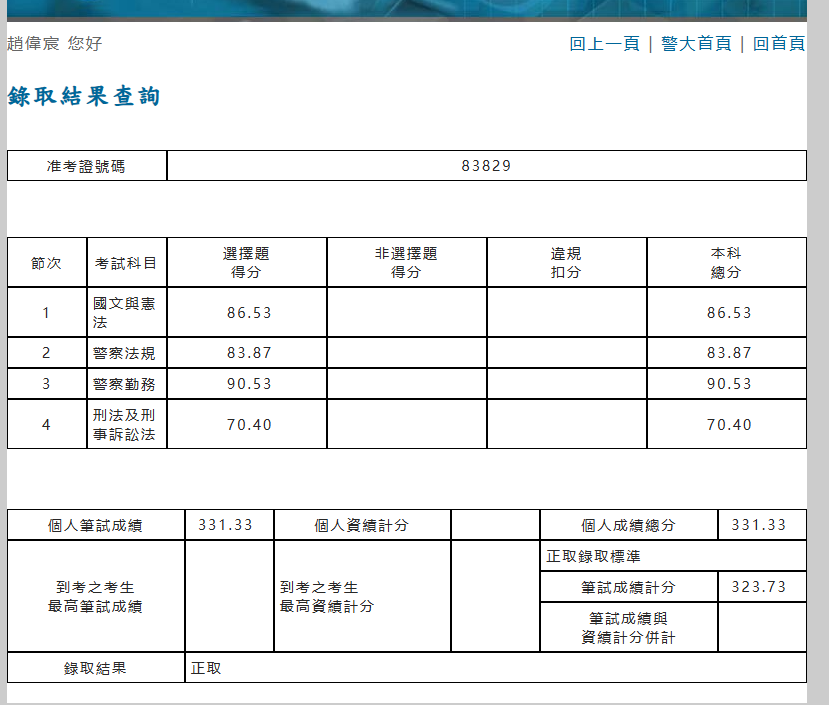Click the 回上一頁 link

click(x=604, y=43)
